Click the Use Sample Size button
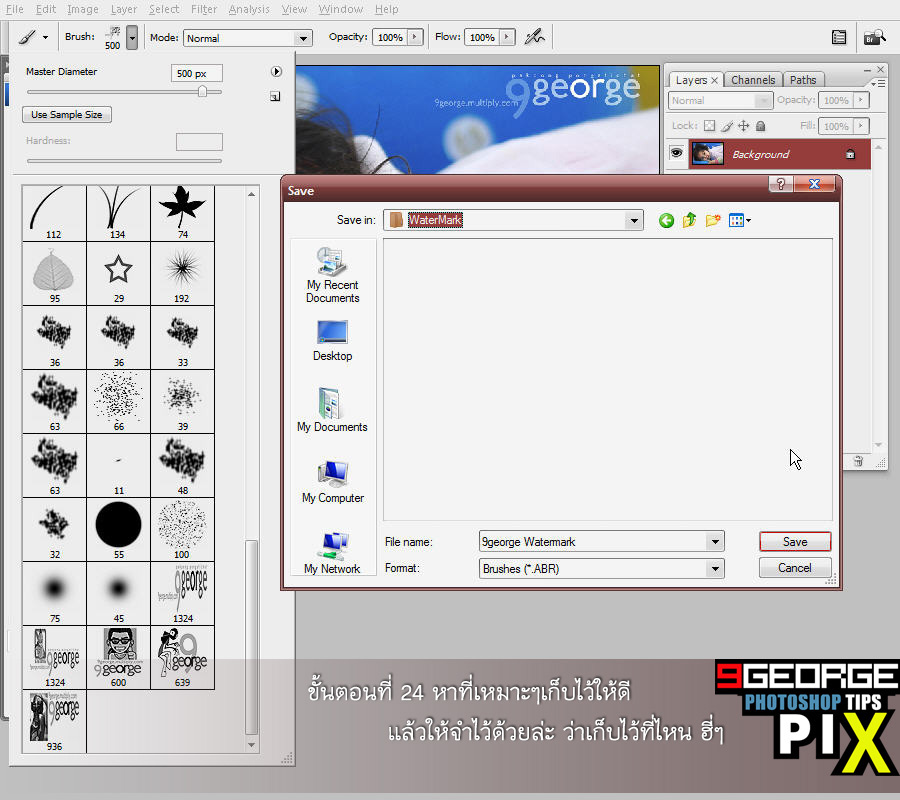The image size is (900, 800). point(67,115)
